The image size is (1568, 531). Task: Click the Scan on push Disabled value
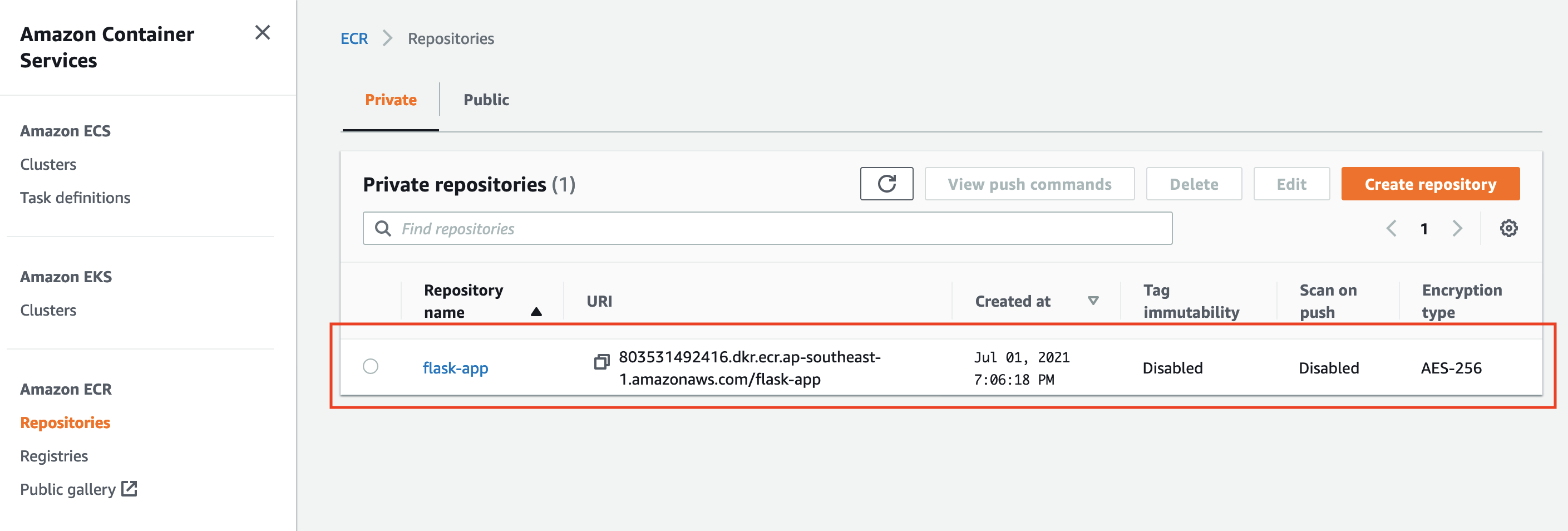[1329, 368]
